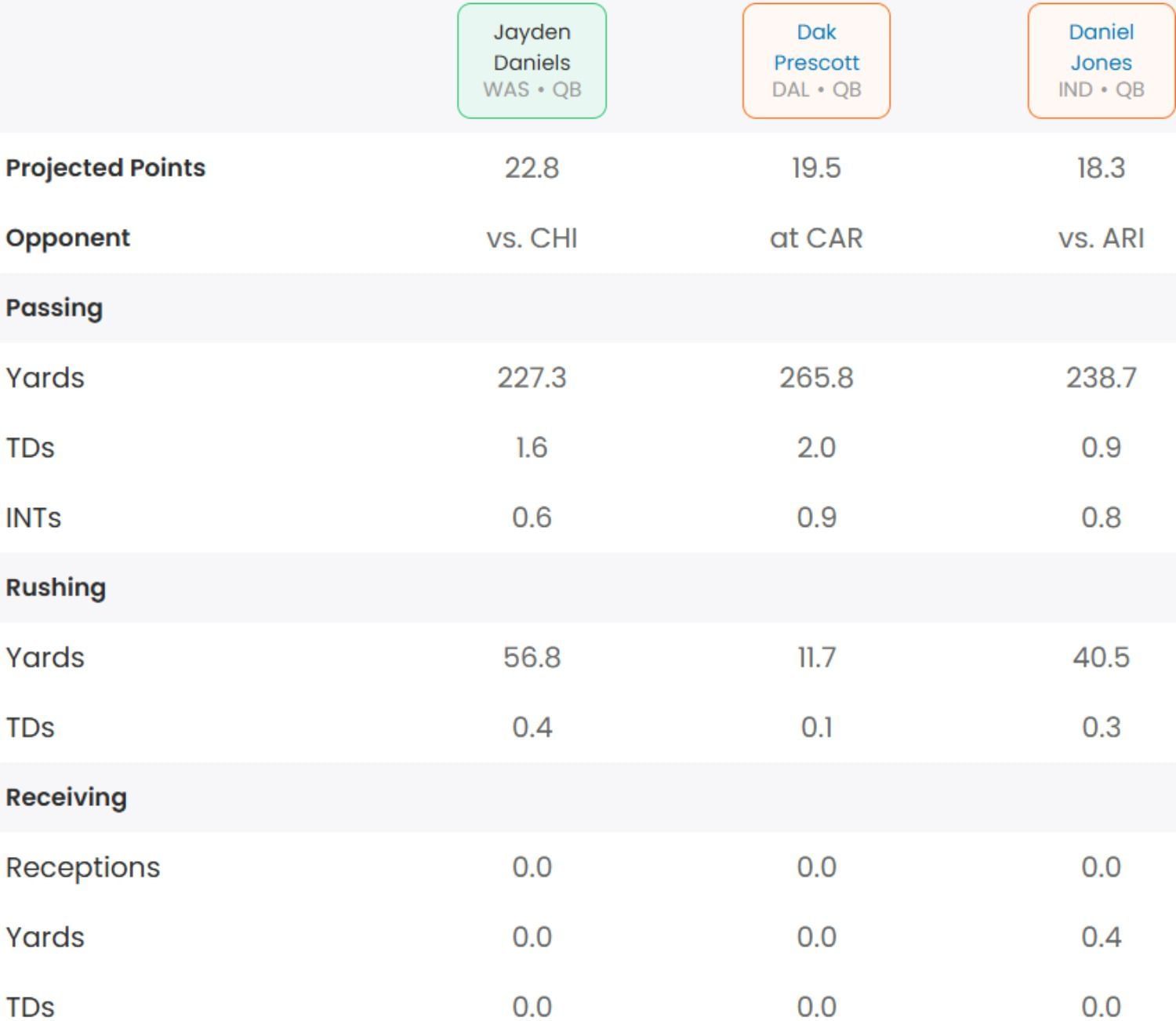Open Dak Prescott player link
This screenshot has width=1176, height=1021.
[x=816, y=47]
